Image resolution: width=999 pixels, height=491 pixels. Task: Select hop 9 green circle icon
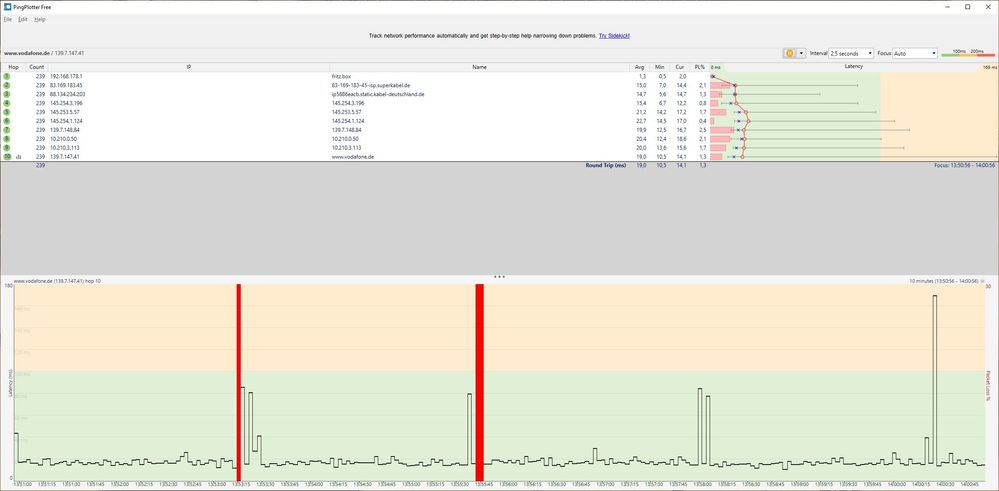[7, 148]
